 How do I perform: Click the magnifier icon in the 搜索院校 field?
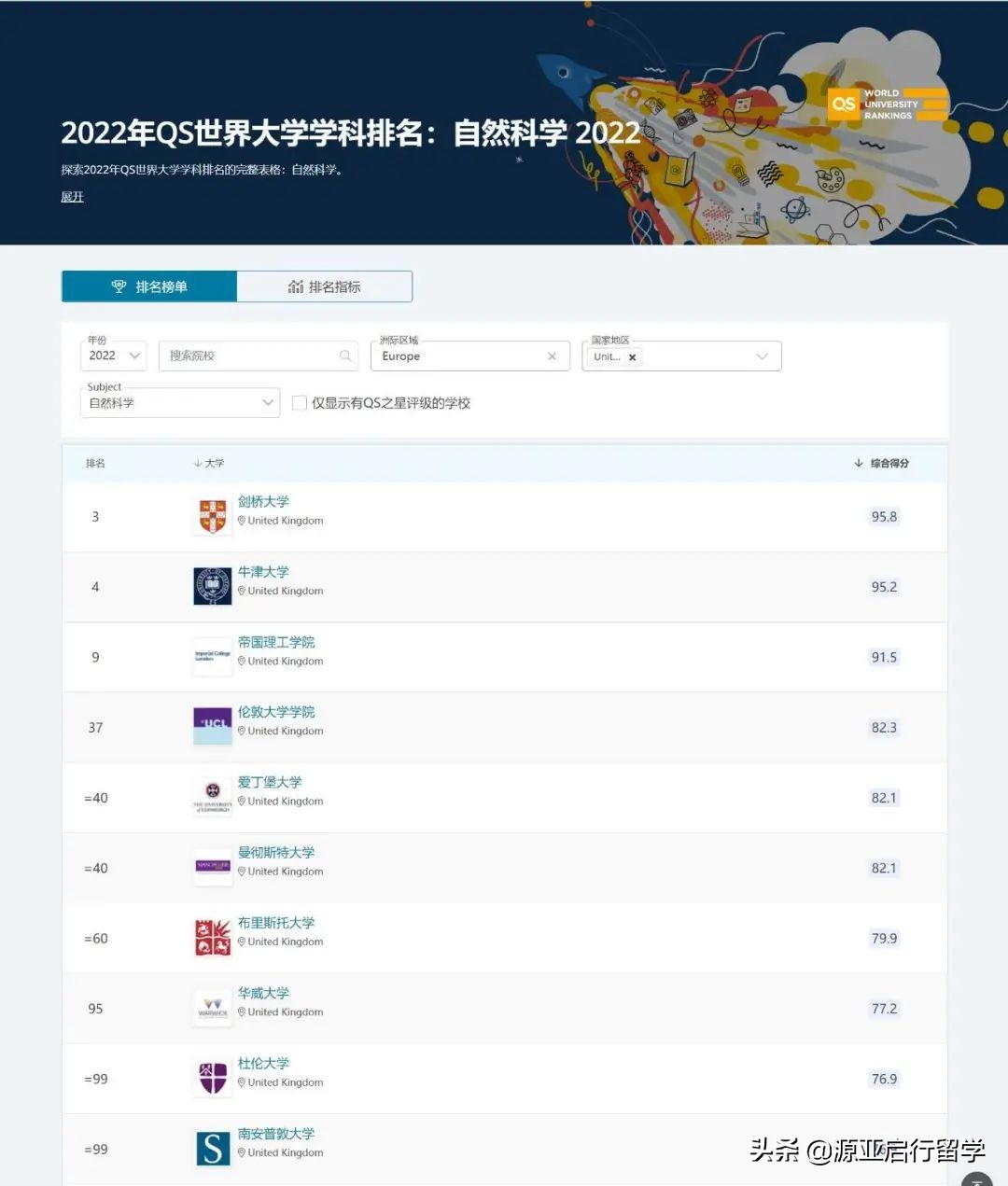pos(345,356)
